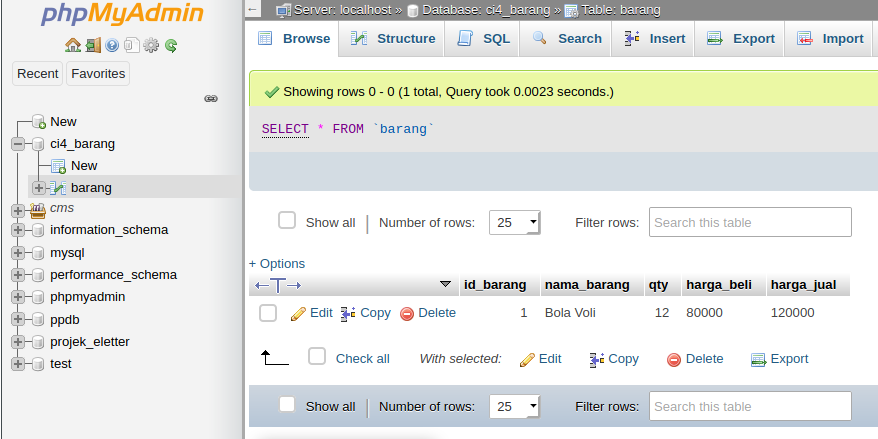The width and height of the screenshot is (878, 439).
Task: Open the Import tab
Action: [829, 39]
